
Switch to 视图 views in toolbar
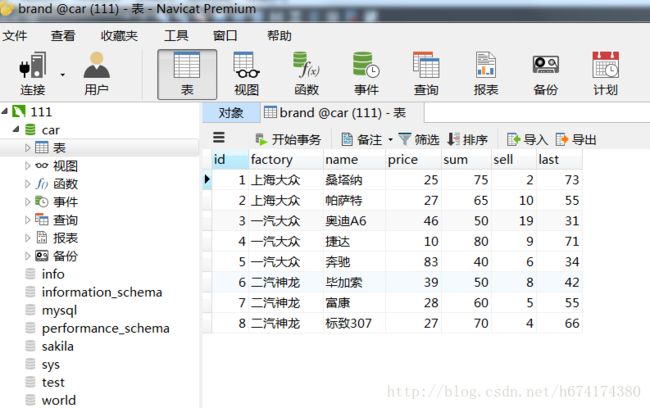247,74
